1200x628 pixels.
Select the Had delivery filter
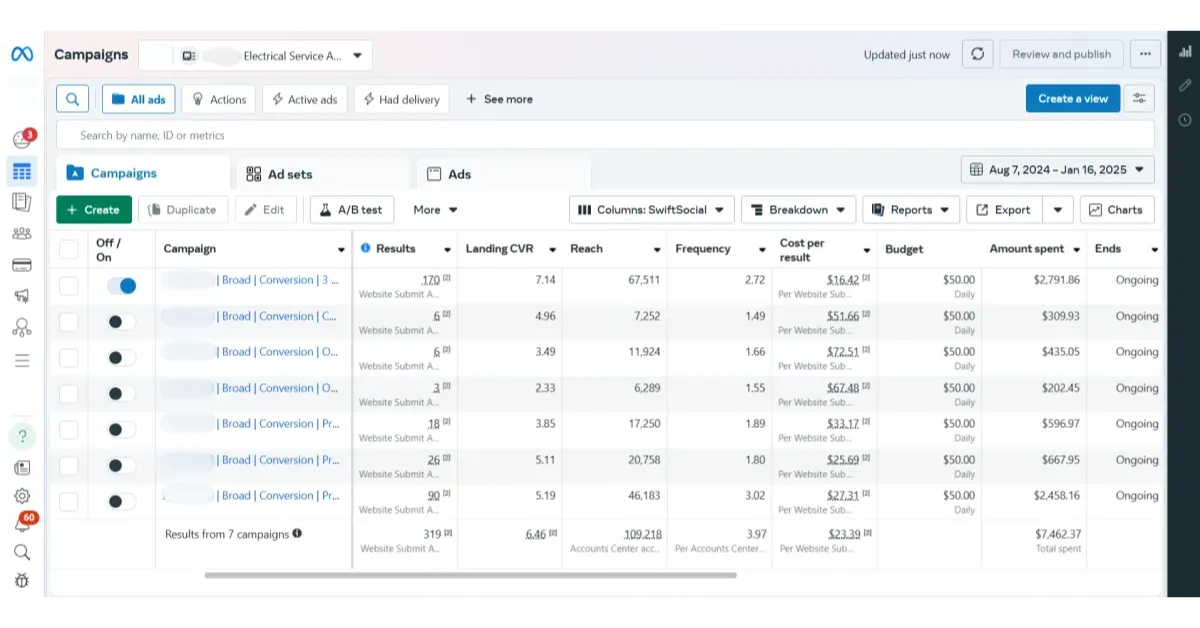(401, 99)
